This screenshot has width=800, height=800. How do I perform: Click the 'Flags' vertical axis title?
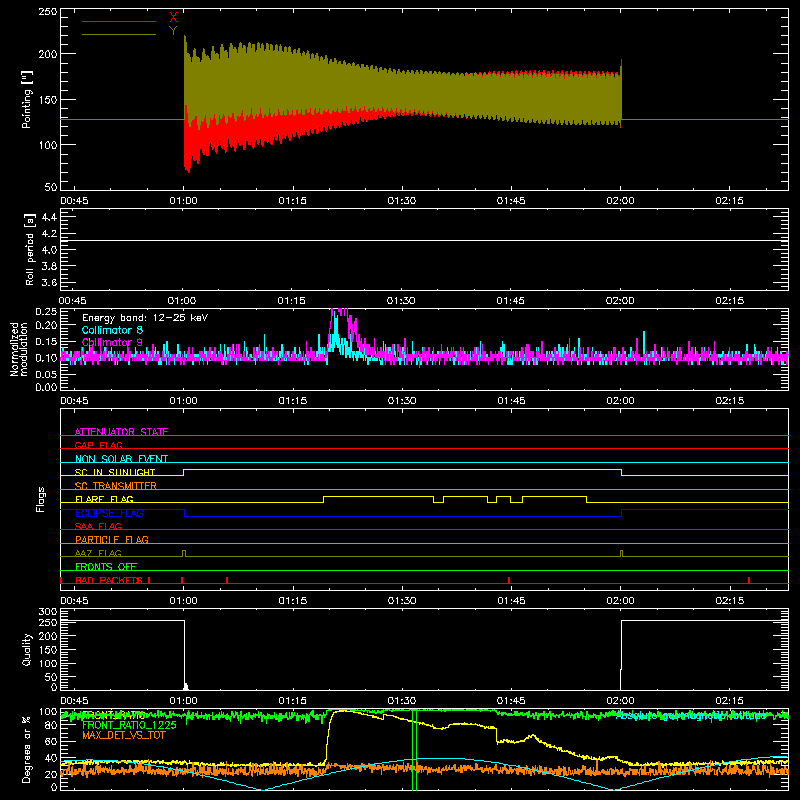click(40, 499)
